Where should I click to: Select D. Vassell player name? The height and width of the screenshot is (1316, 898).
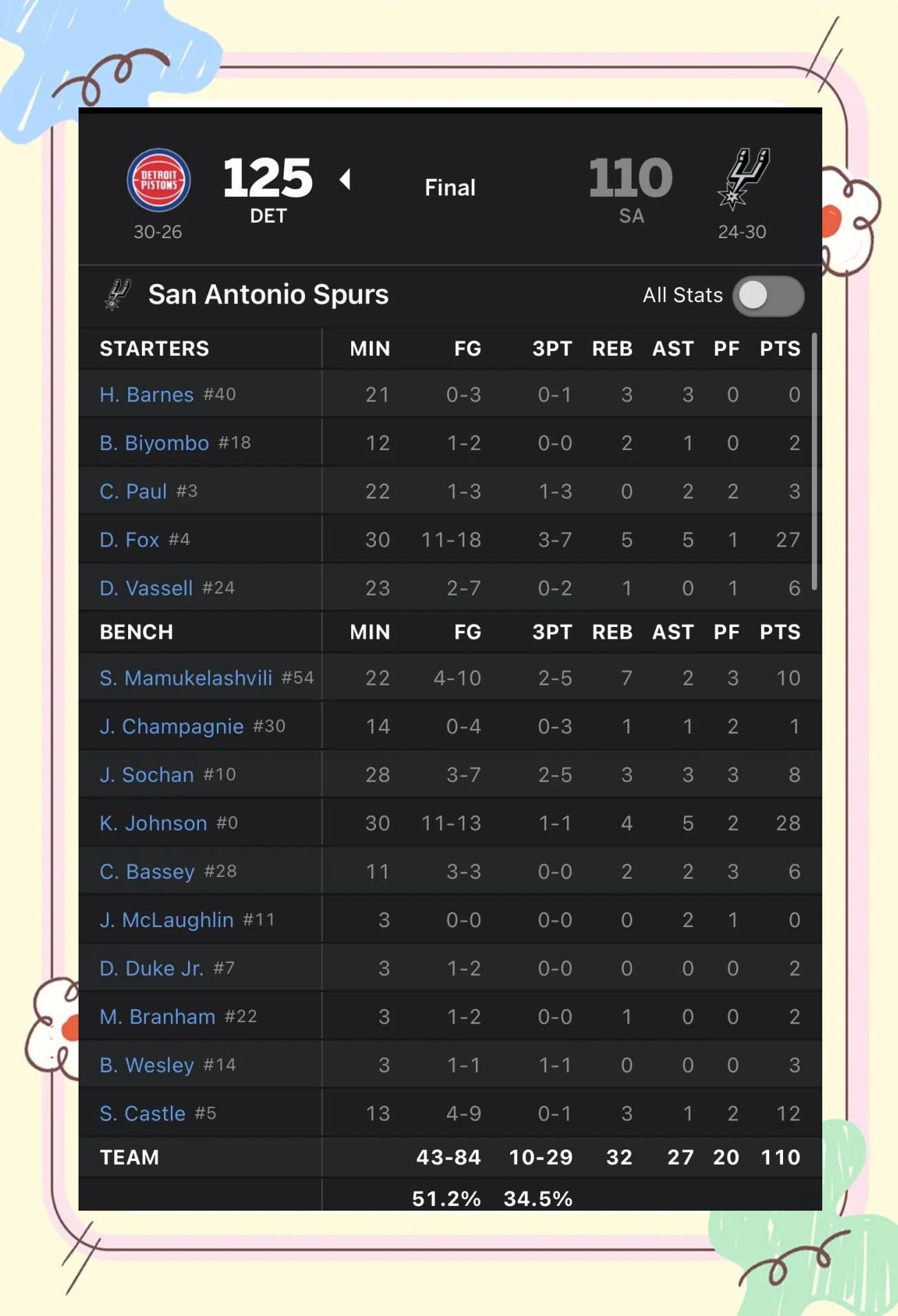146,588
